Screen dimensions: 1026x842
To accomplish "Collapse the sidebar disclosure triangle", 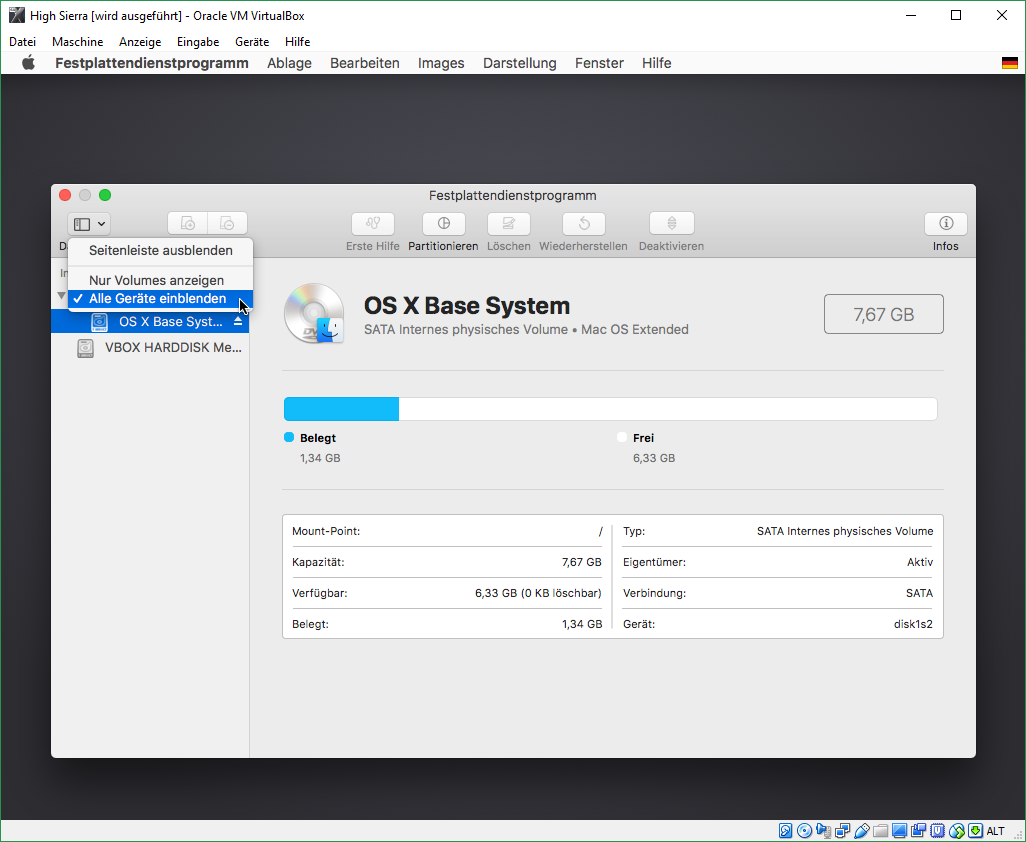I will (62, 296).
